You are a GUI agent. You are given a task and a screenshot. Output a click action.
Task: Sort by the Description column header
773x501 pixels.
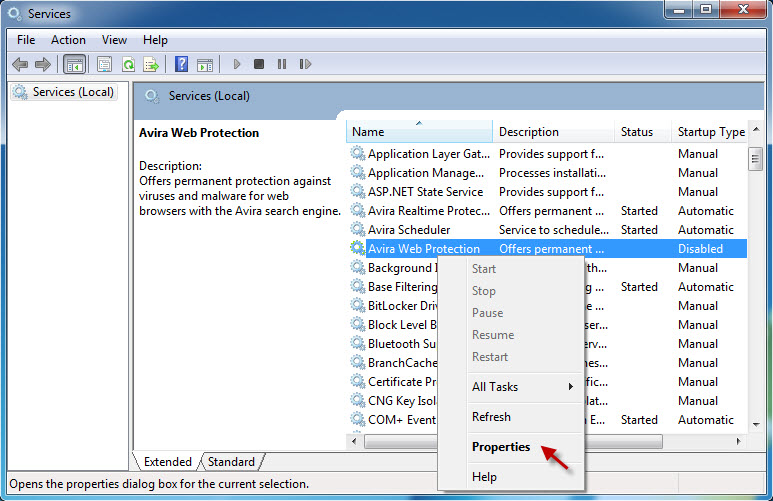click(553, 132)
